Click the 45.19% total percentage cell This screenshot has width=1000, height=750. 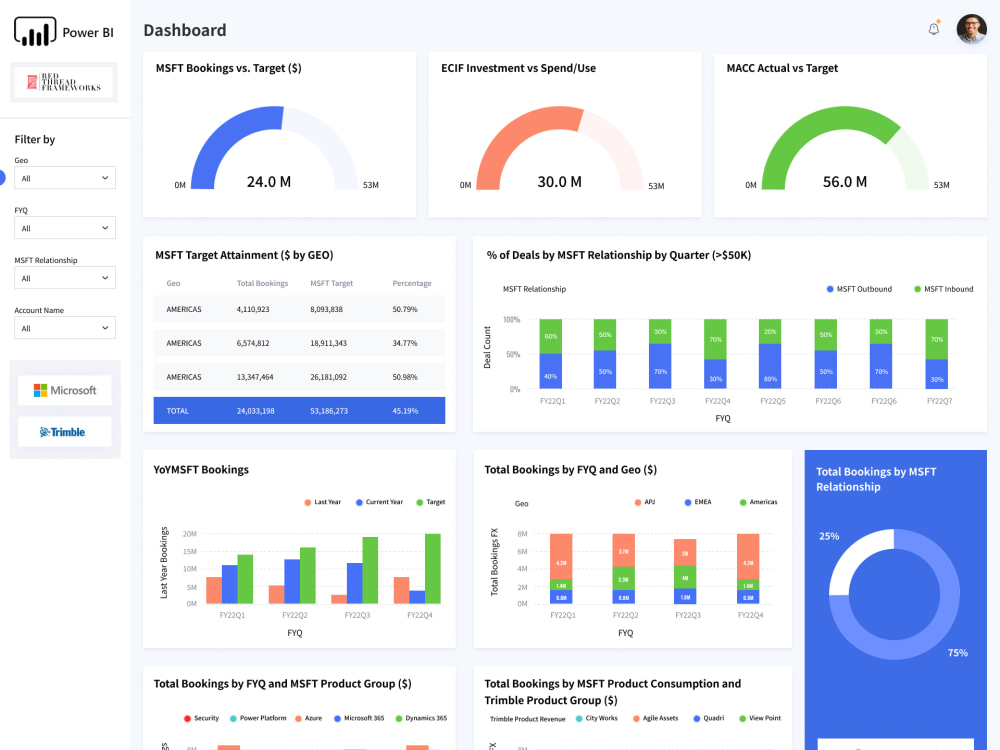pyautogui.click(x=405, y=411)
